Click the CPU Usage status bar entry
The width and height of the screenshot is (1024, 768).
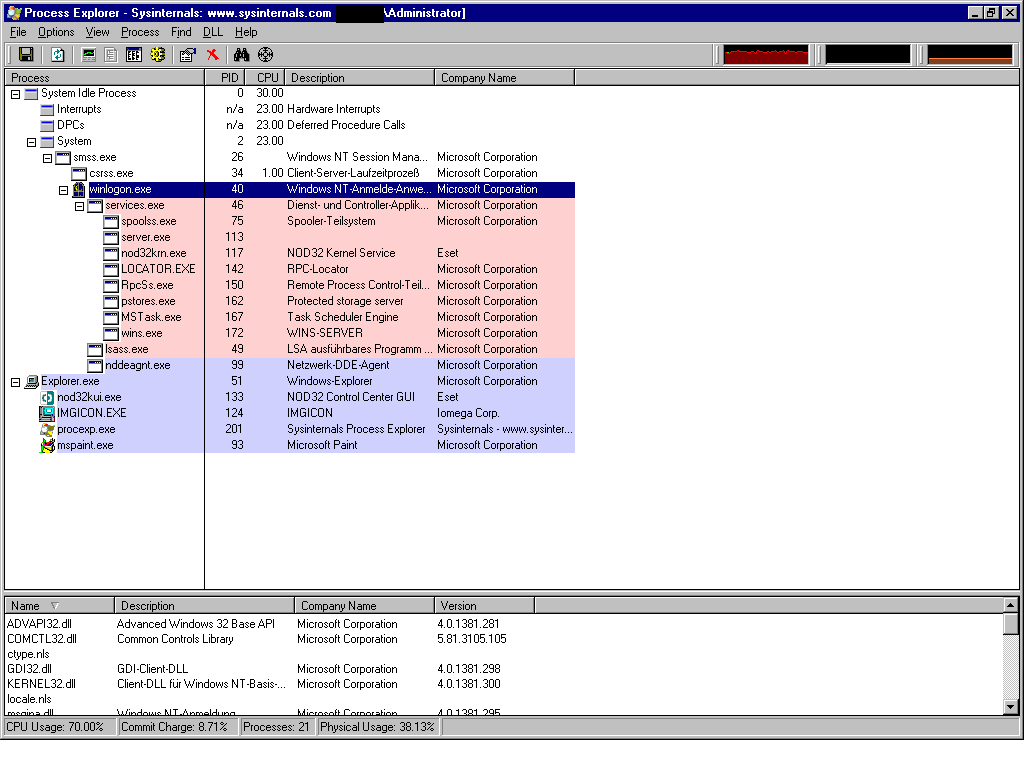[60, 727]
